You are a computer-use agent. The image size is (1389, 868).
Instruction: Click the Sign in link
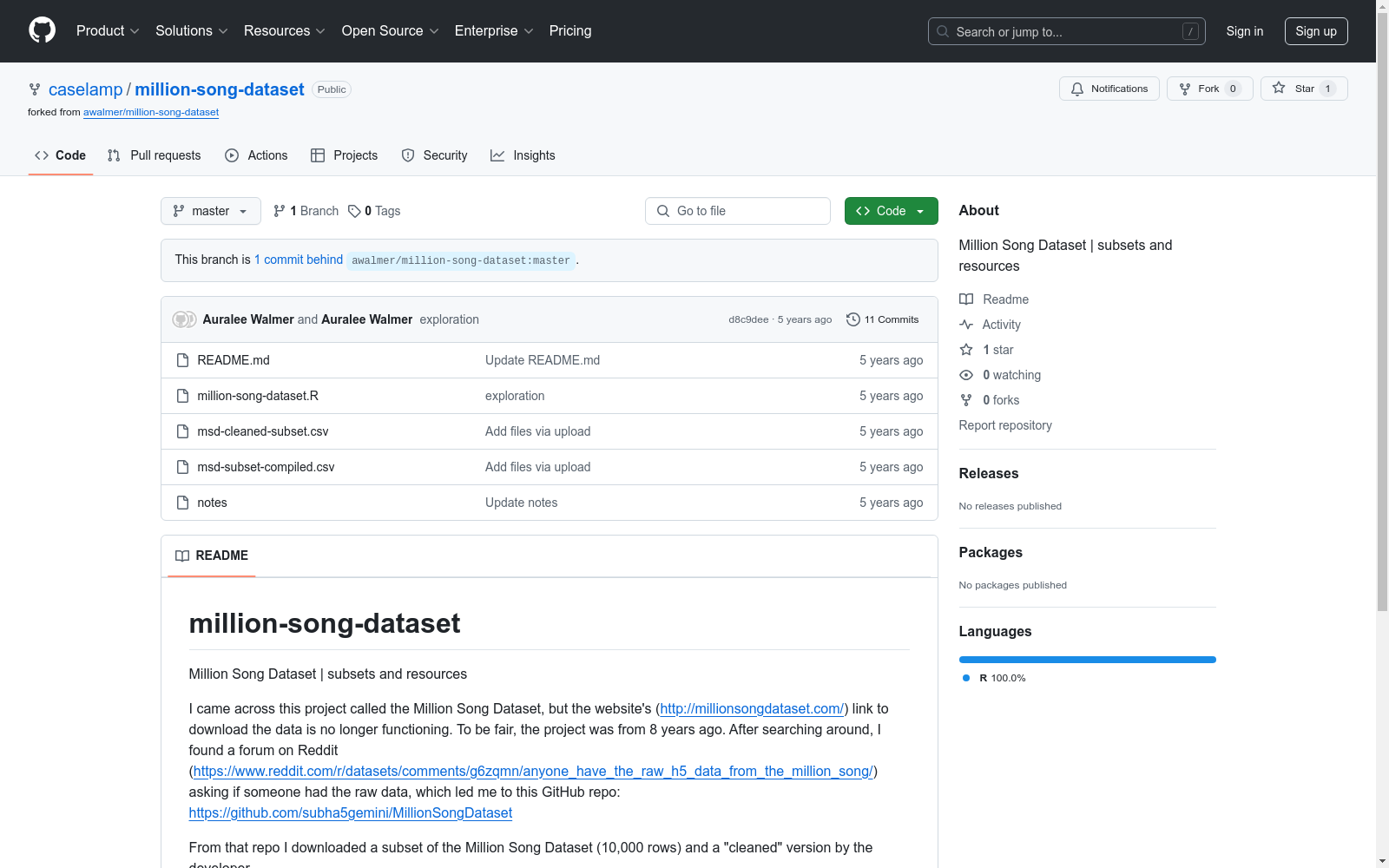point(1245,31)
